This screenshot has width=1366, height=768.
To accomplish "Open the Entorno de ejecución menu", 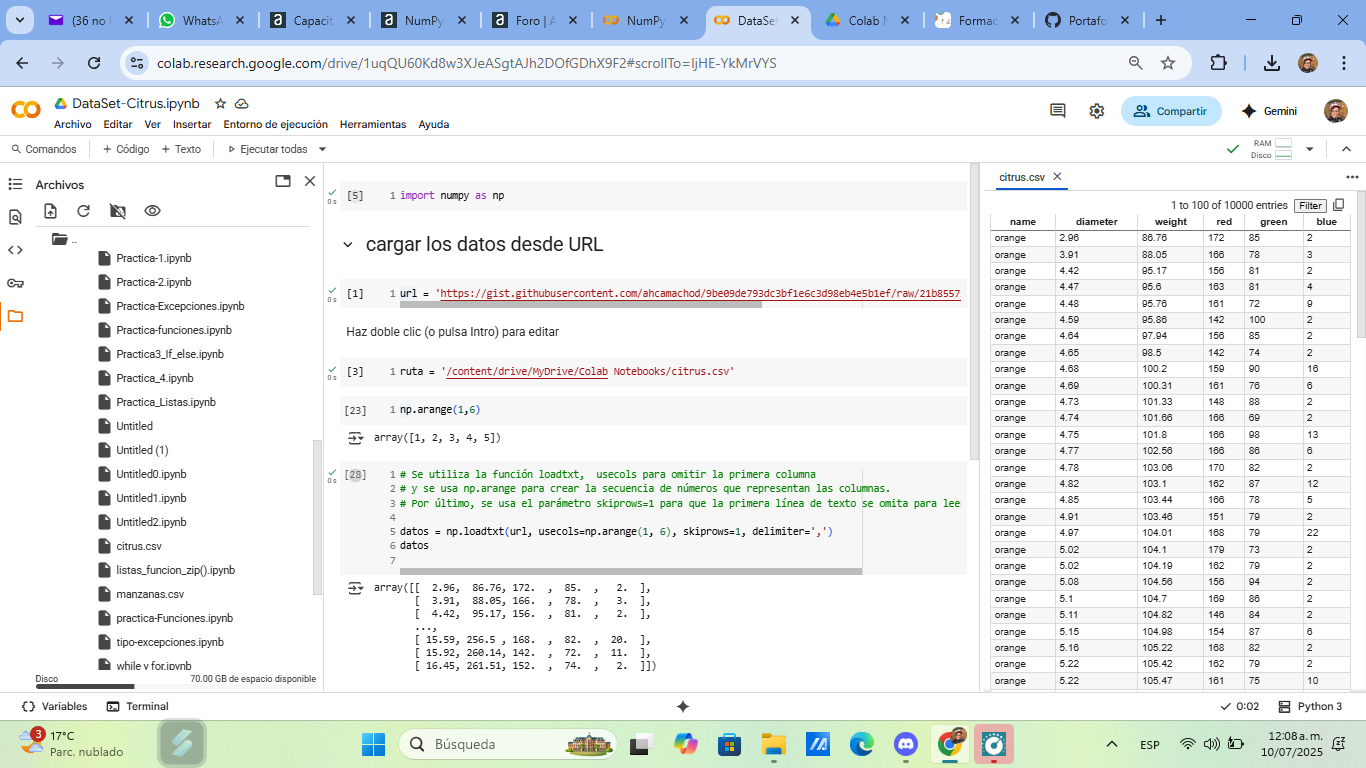I will tap(276, 124).
